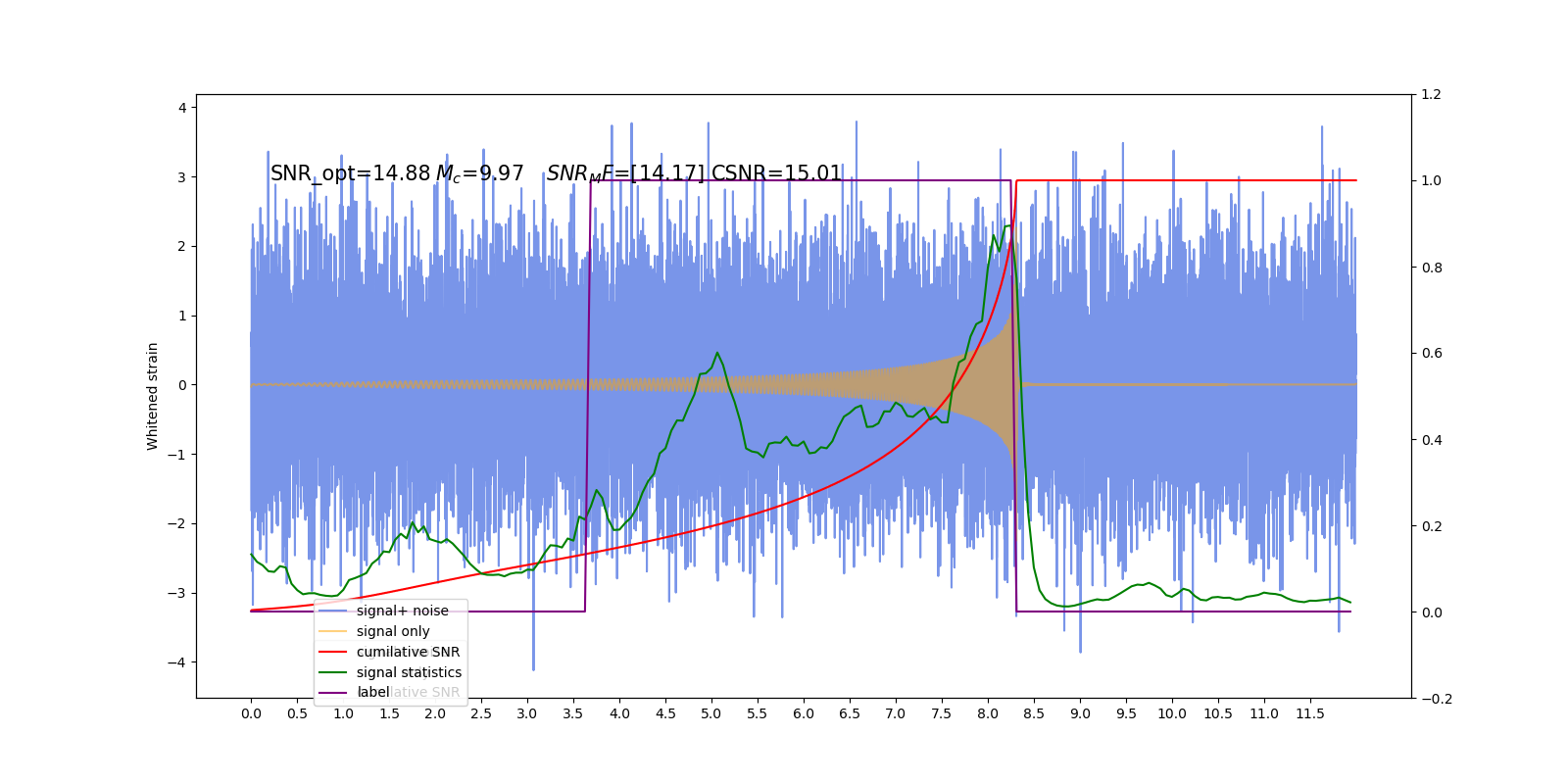Click x-axis tick label 11.5
The height and width of the screenshot is (784, 1568).
(x=1310, y=713)
